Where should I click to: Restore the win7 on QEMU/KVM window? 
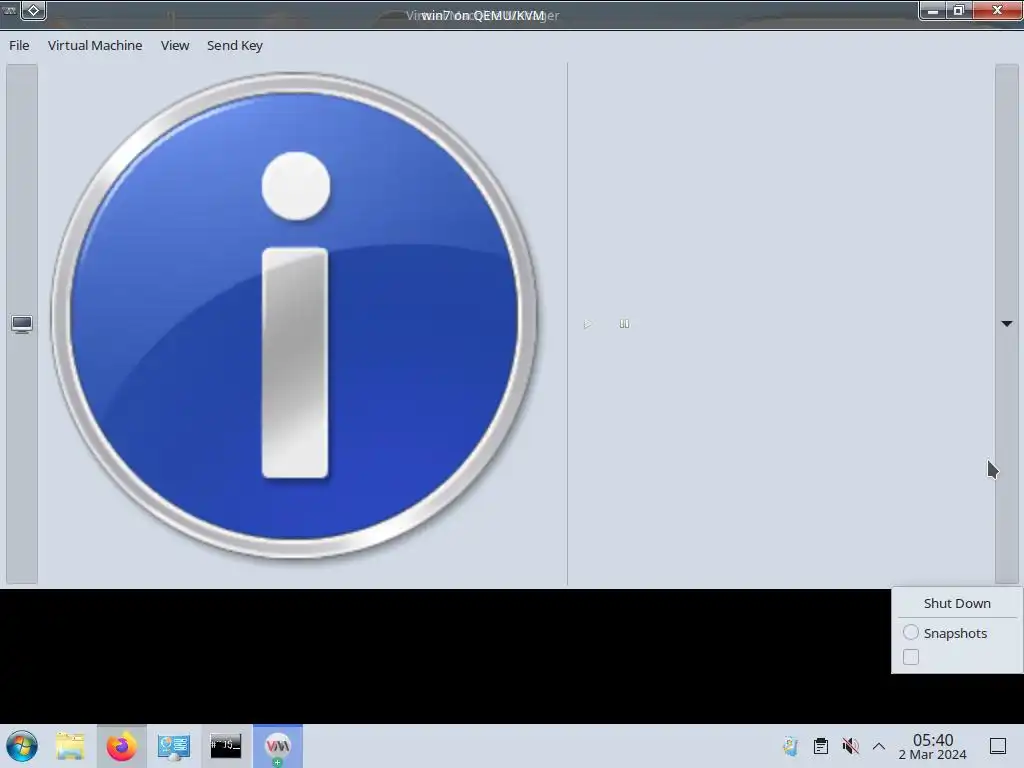[x=959, y=10]
